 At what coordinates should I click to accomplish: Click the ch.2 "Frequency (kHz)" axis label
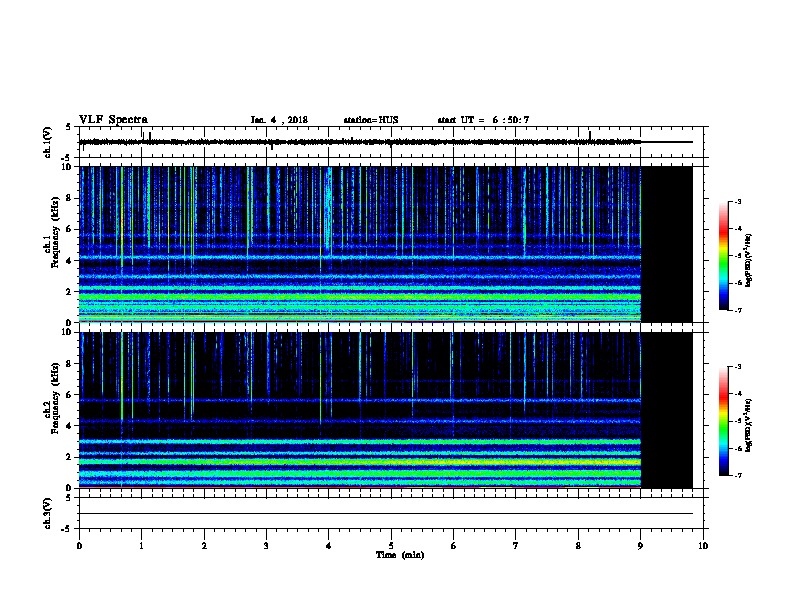point(56,398)
